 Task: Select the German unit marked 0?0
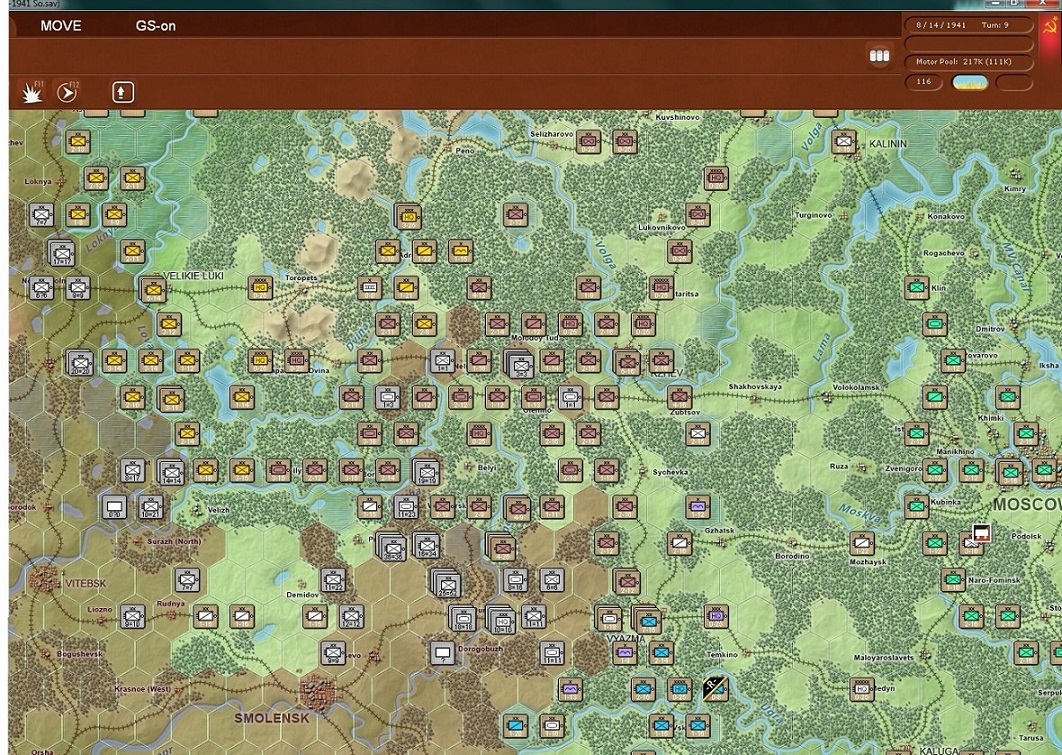point(114,506)
